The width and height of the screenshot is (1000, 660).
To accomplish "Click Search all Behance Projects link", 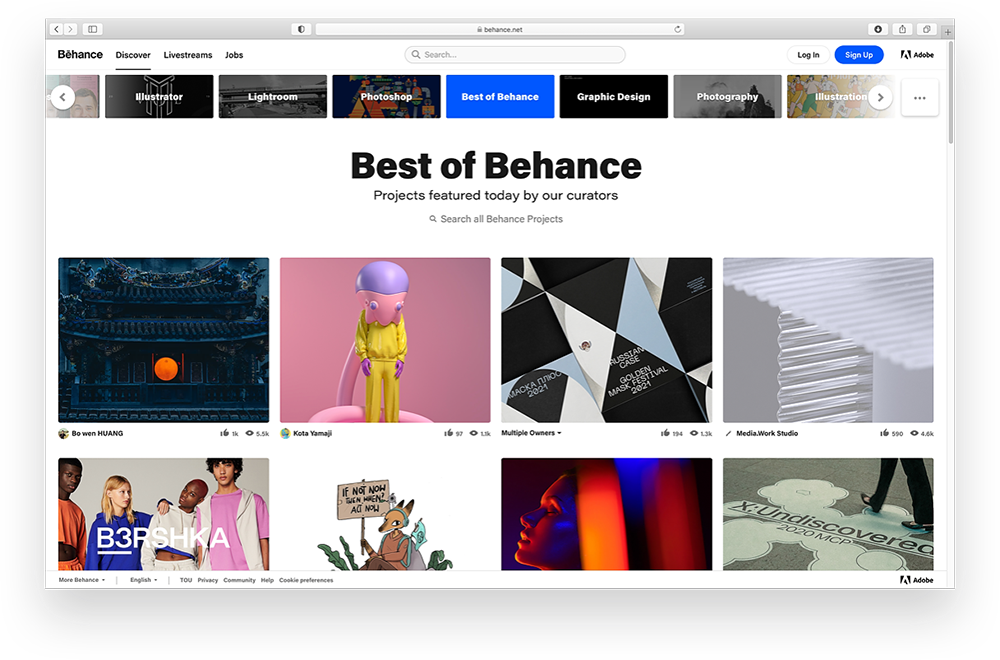I will (x=501, y=219).
